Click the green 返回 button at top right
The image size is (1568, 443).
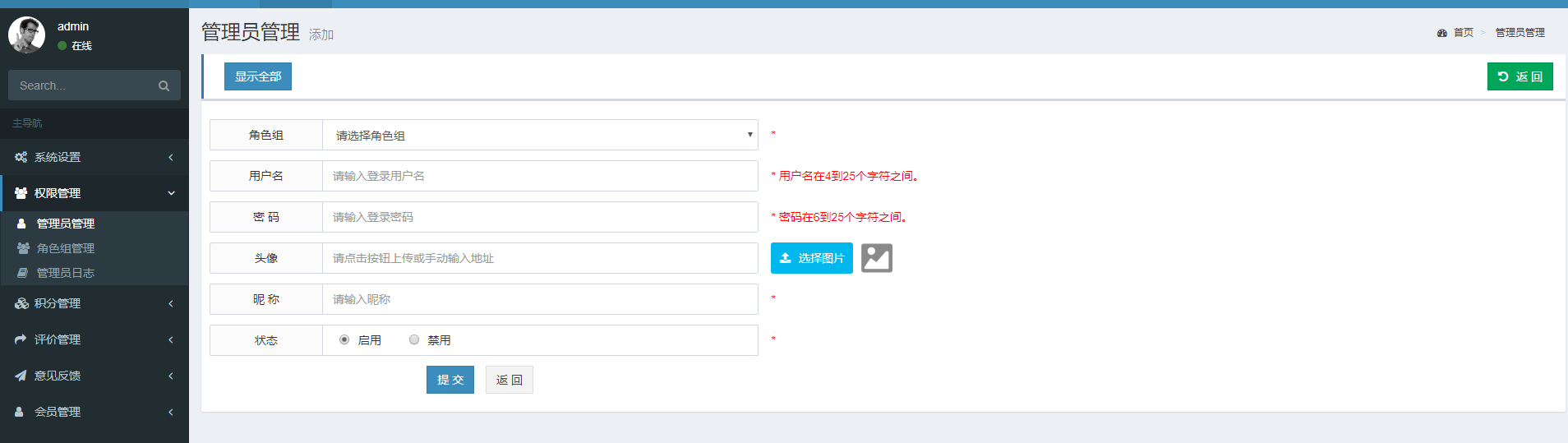click(x=1520, y=76)
